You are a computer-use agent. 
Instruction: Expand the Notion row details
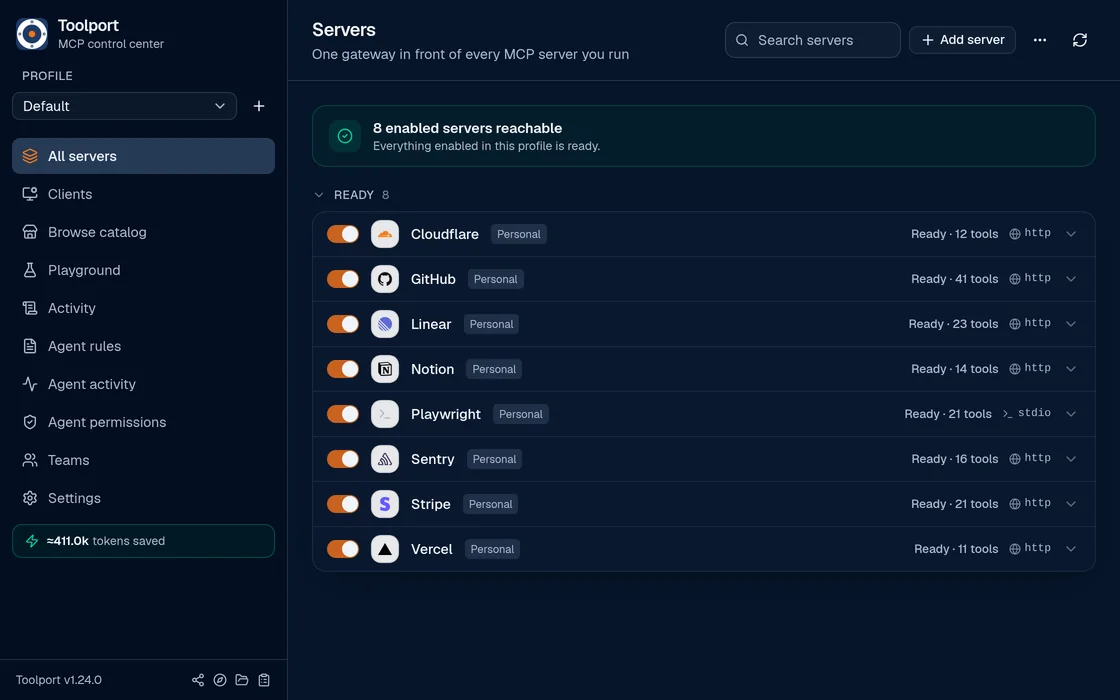click(1071, 369)
